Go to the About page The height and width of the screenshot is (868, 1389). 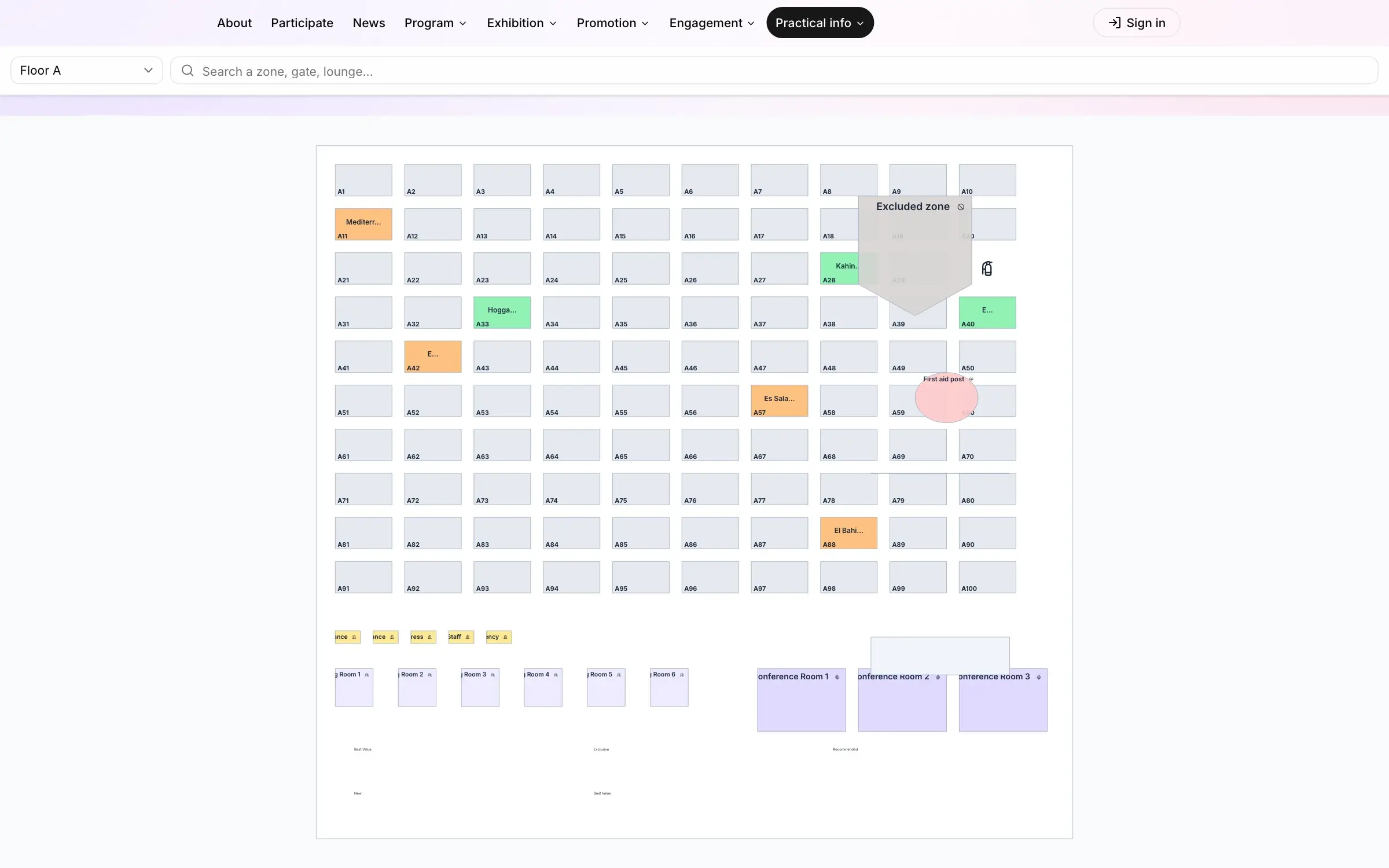tap(234, 23)
